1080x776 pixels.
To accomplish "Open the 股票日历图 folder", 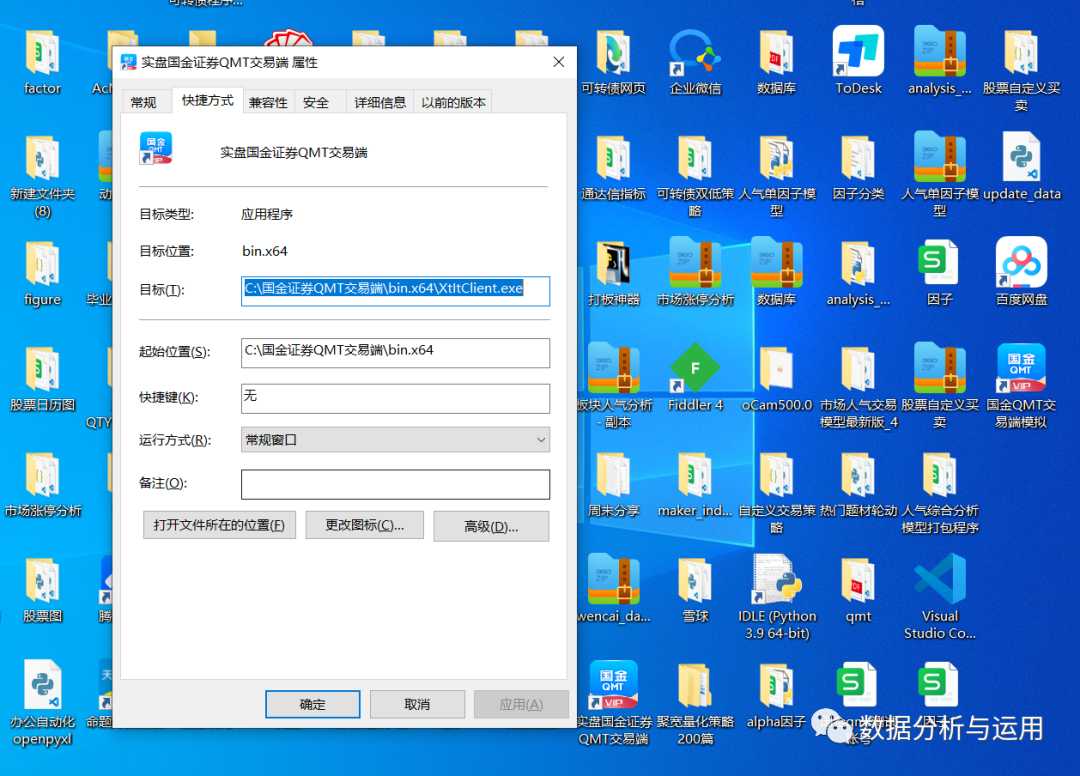I will (x=42, y=379).
